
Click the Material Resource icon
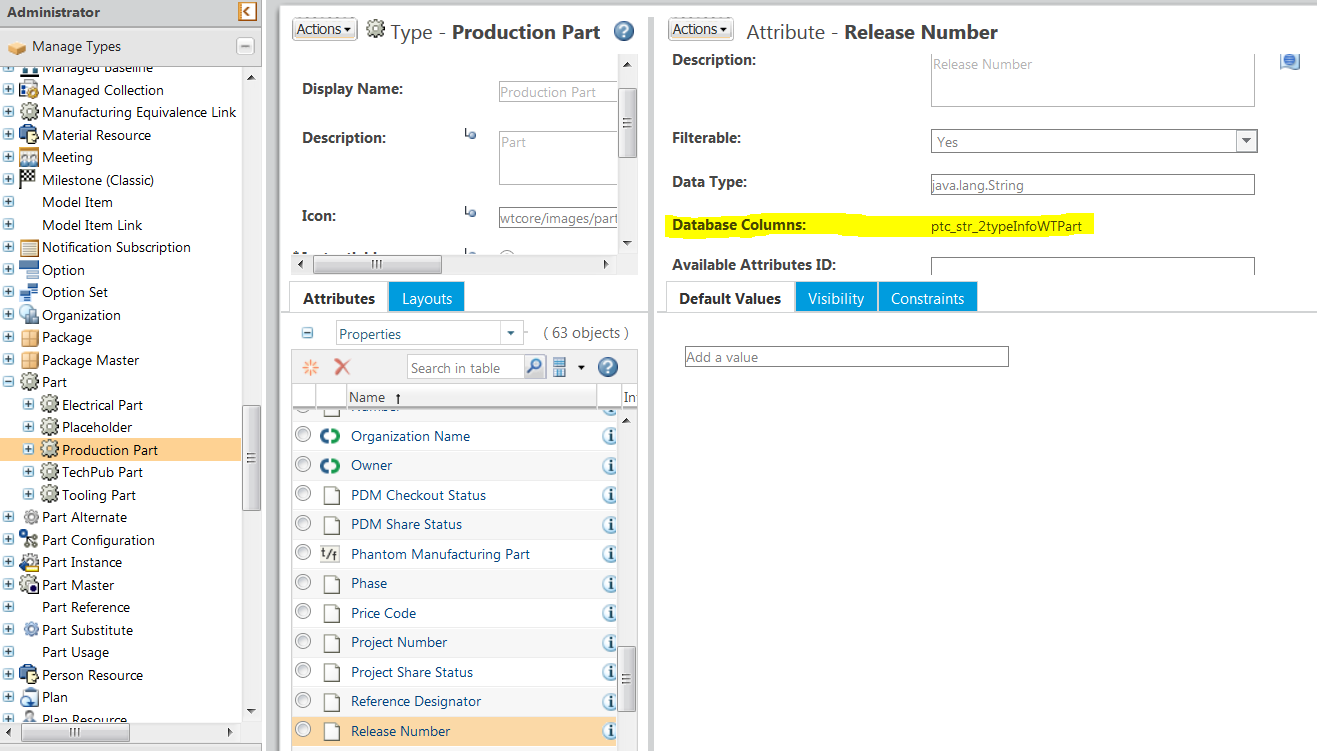[x=29, y=135]
